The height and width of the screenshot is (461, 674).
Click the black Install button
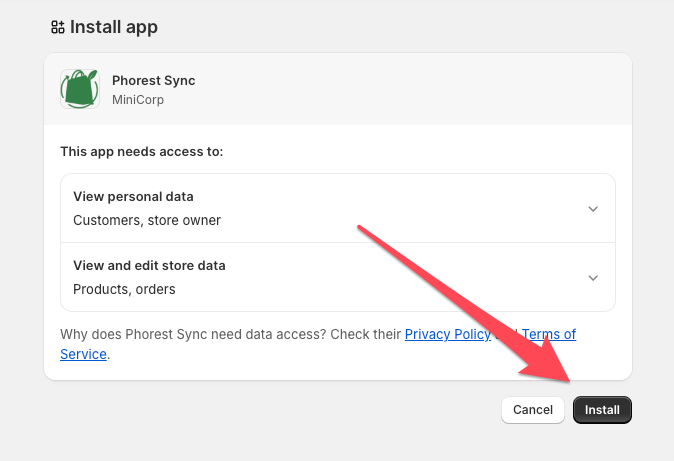pyautogui.click(x=602, y=410)
